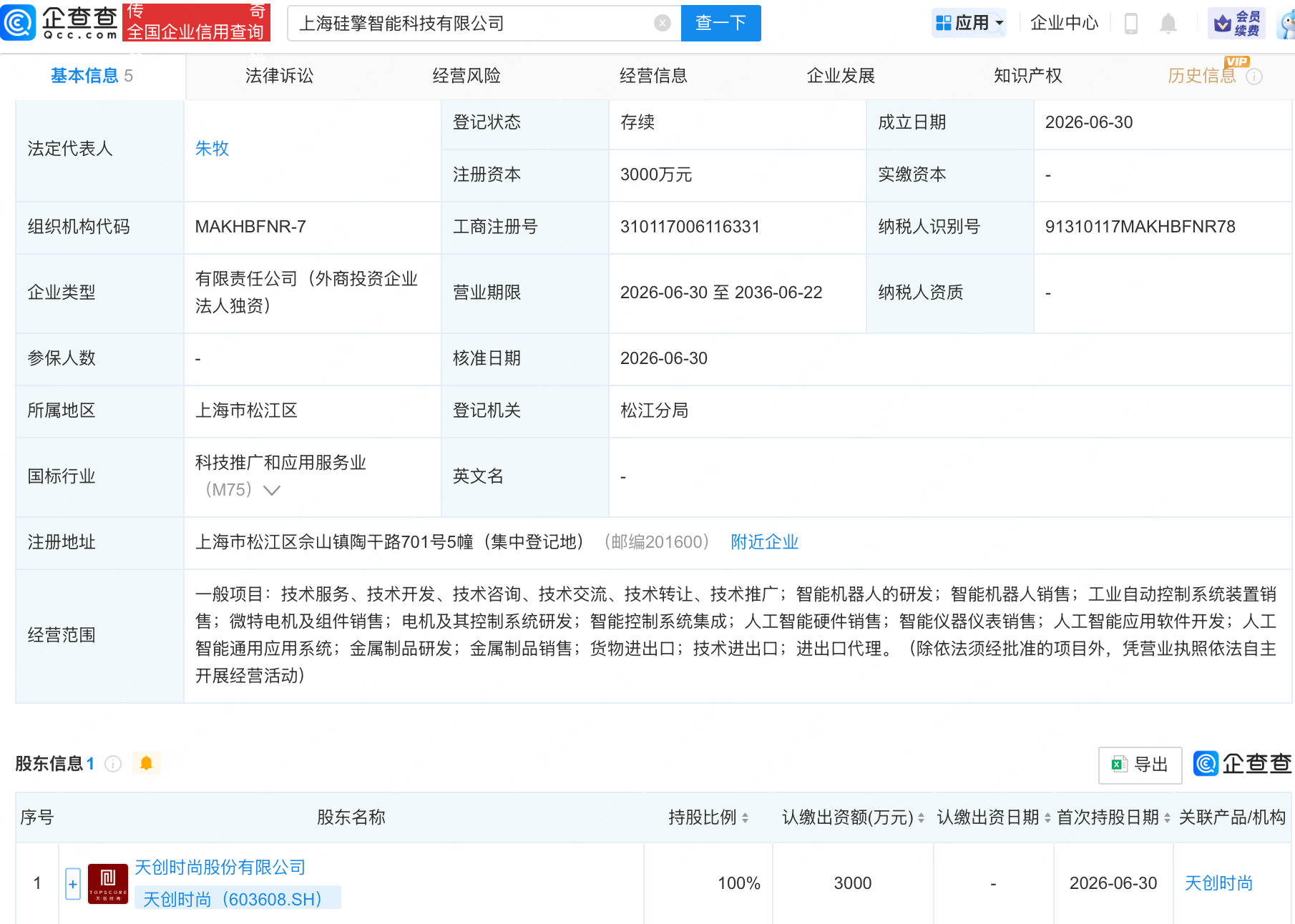
Task: Sort by 认缴出资日期 column
Action: [1047, 817]
